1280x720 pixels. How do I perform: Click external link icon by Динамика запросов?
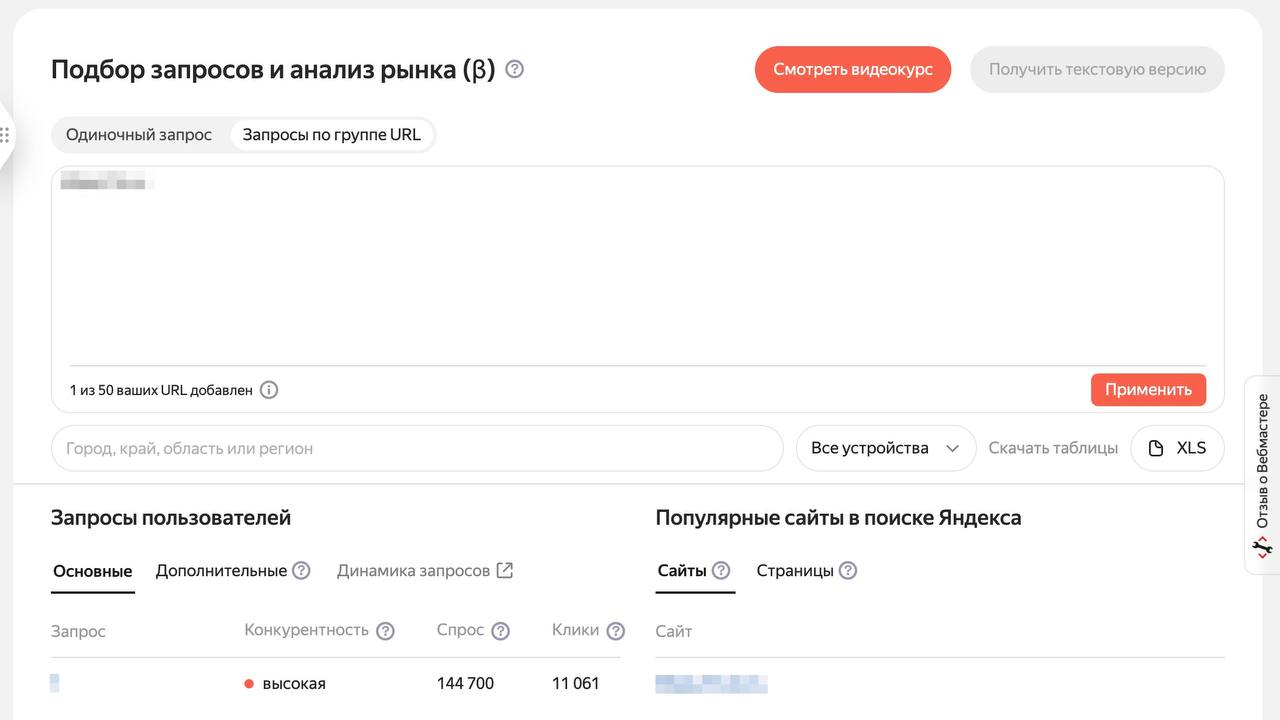pos(505,571)
